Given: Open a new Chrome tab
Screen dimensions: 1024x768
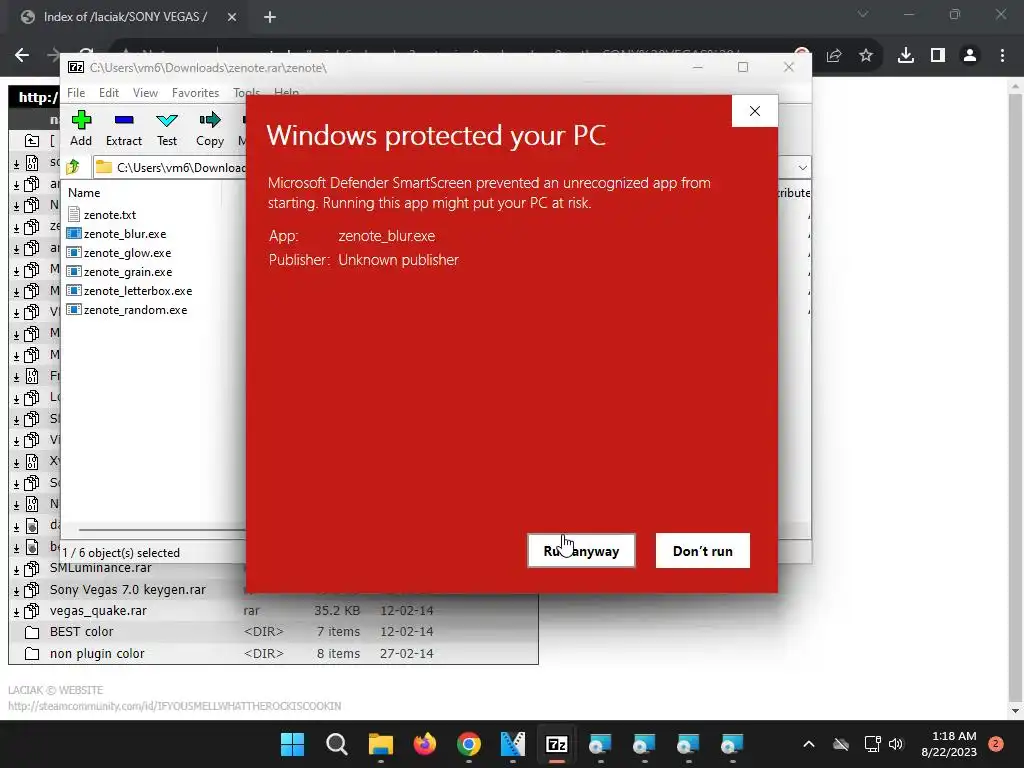Looking at the screenshot, I should (x=270, y=17).
